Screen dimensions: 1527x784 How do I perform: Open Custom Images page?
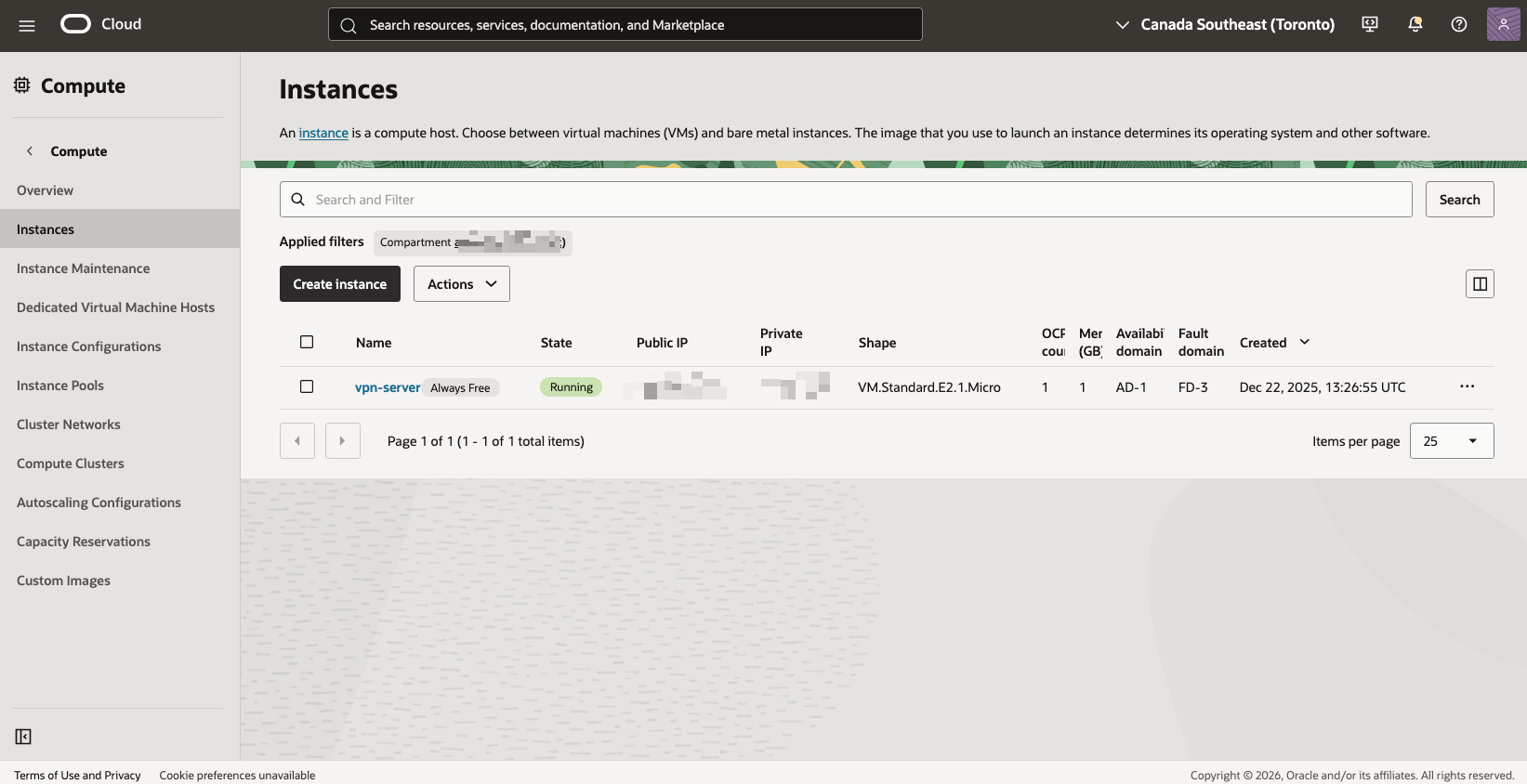tap(120, 581)
